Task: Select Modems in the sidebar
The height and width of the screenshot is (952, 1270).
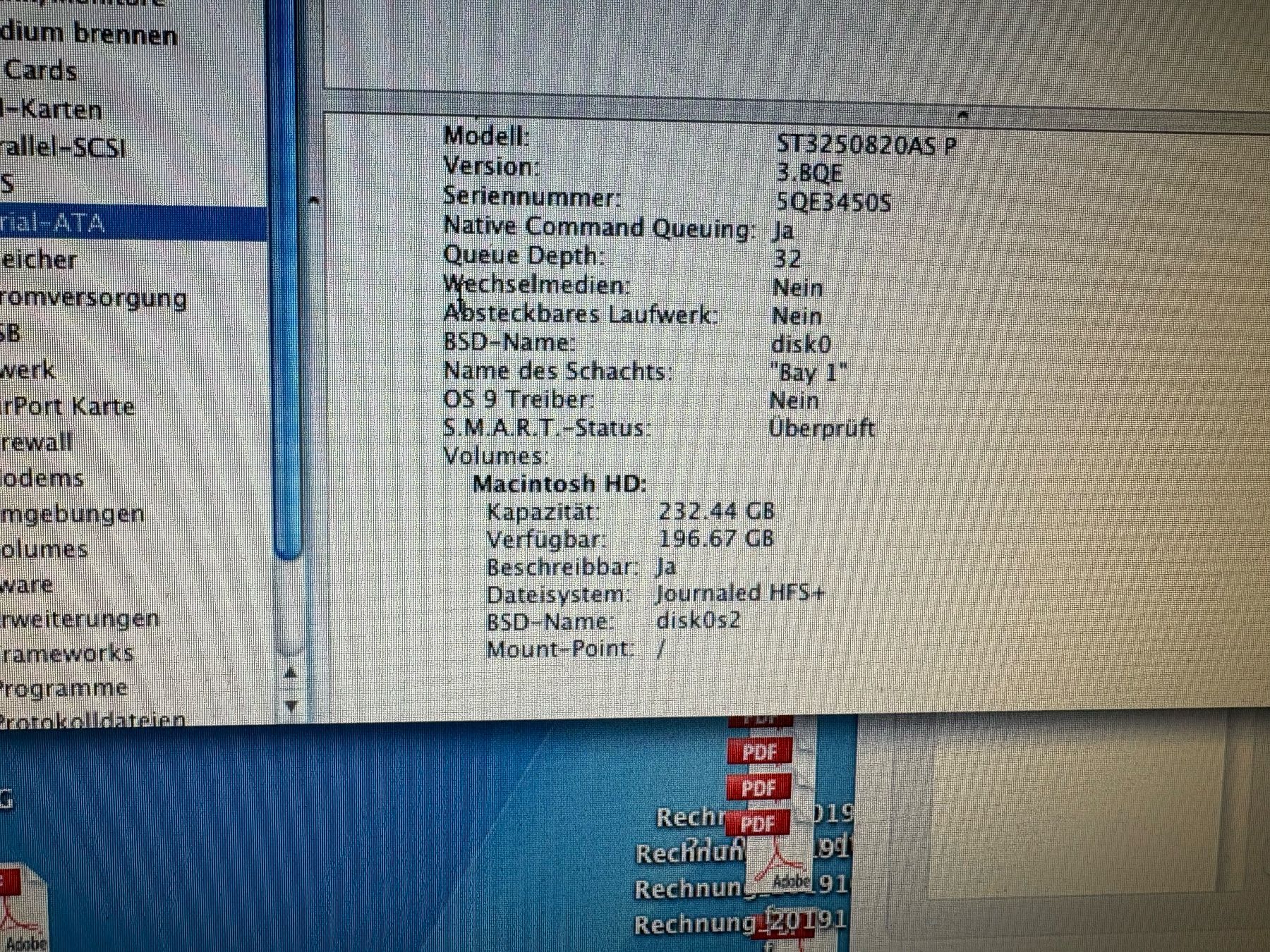Action: pyautogui.click(x=42, y=479)
